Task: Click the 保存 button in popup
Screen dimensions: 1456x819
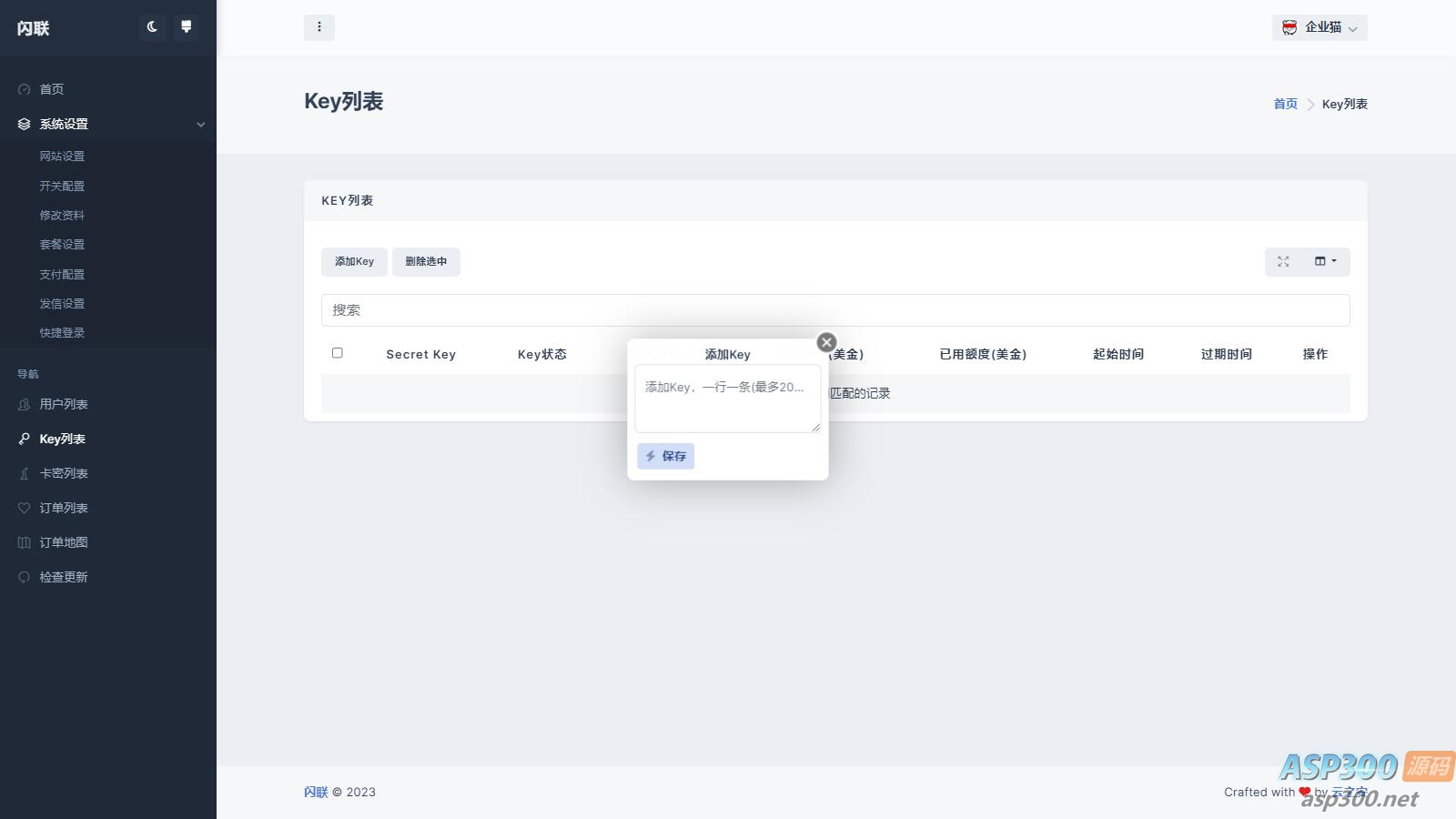Action: (x=665, y=456)
